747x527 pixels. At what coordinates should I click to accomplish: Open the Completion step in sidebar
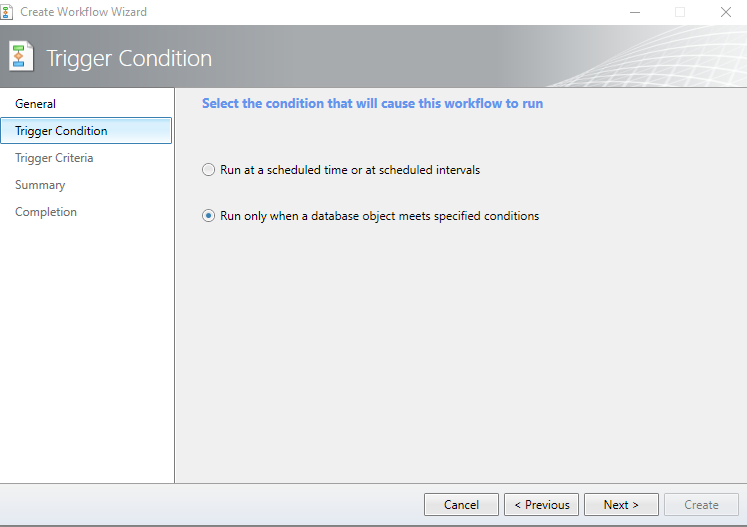(x=46, y=212)
